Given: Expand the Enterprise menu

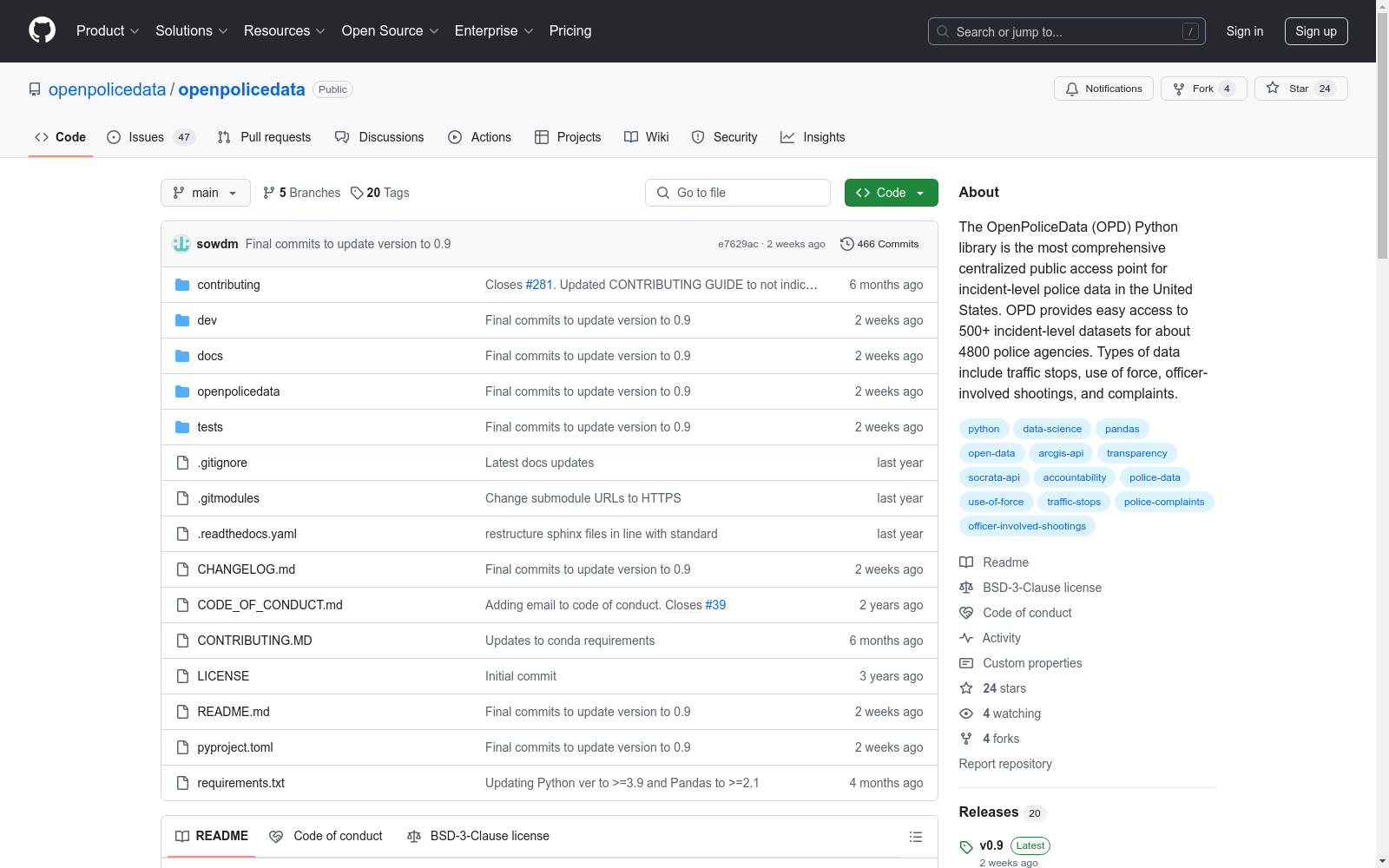Looking at the screenshot, I should pos(494,30).
